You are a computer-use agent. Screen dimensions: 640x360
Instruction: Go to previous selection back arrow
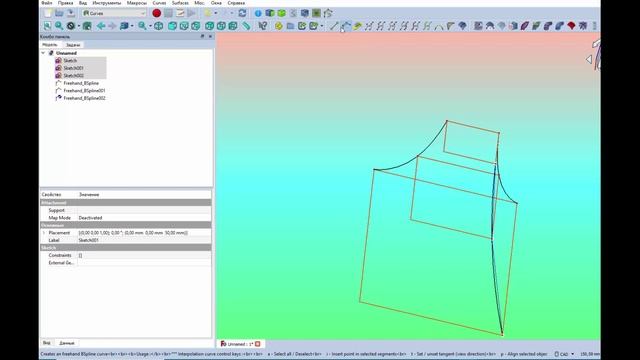(101, 26)
